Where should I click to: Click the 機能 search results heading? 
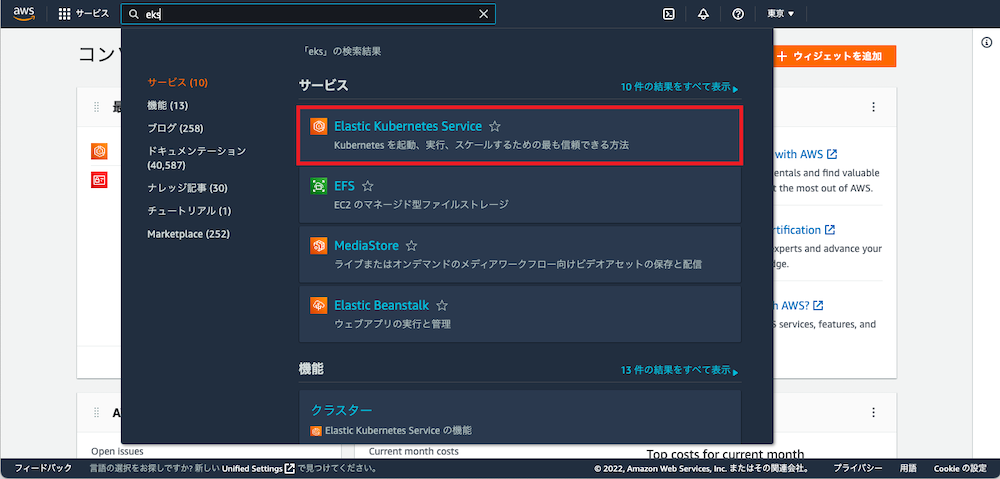click(311, 368)
